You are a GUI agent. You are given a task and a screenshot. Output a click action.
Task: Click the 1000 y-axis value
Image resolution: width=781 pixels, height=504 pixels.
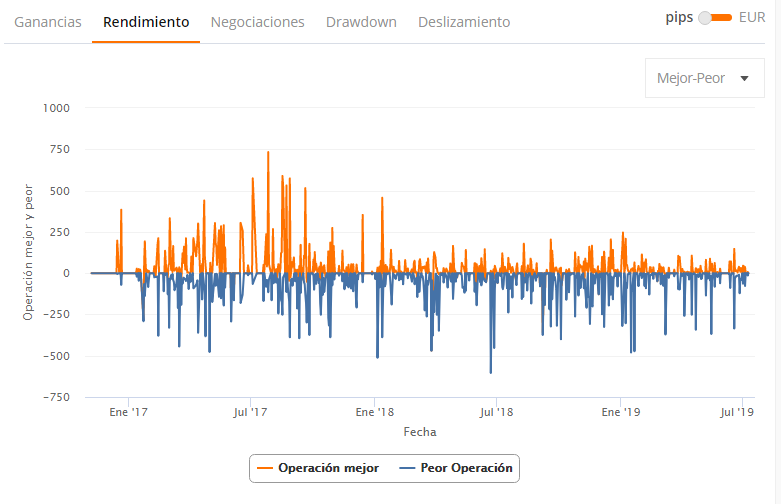pos(56,108)
